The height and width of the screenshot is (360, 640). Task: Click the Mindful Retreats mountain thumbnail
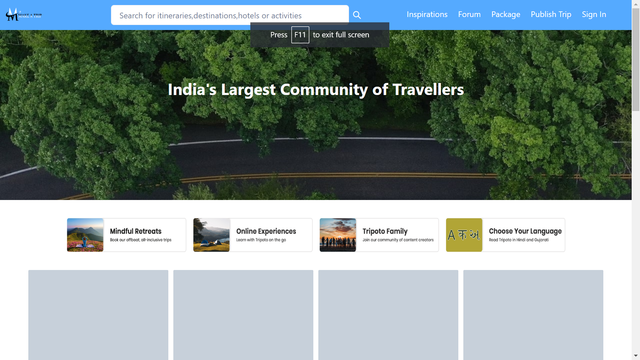point(85,235)
